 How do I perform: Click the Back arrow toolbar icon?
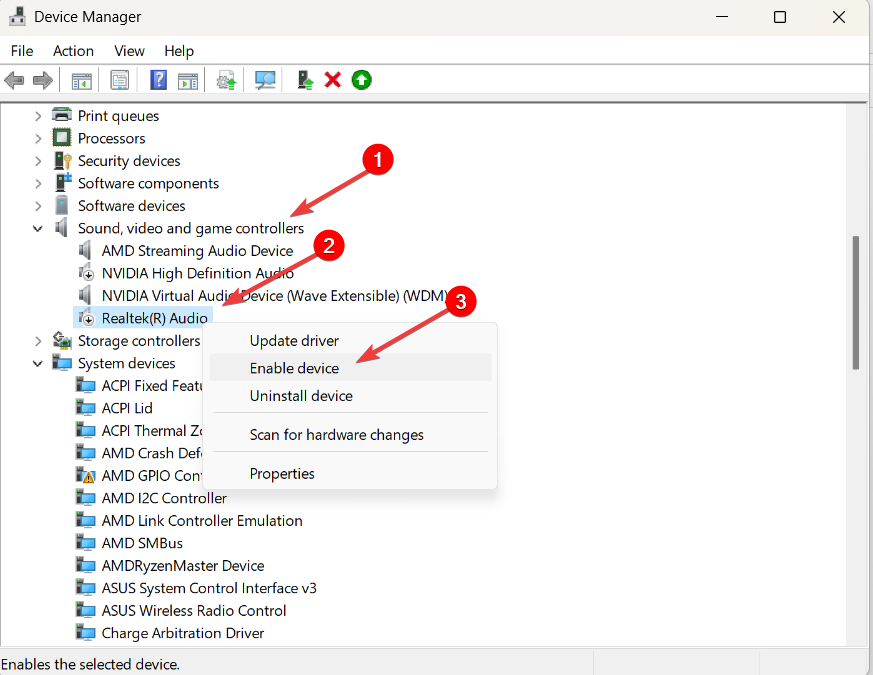(14, 80)
